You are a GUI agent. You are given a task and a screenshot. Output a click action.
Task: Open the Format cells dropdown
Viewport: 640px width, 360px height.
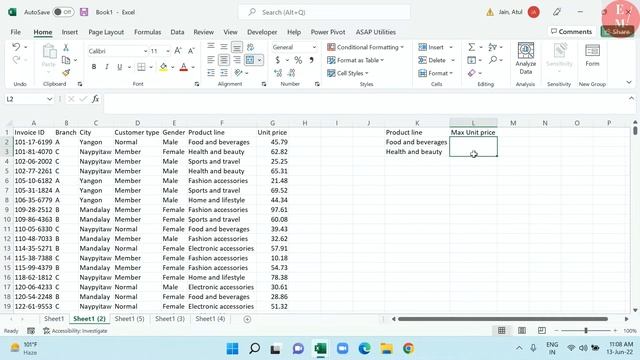pyautogui.click(x=436, y=73)
